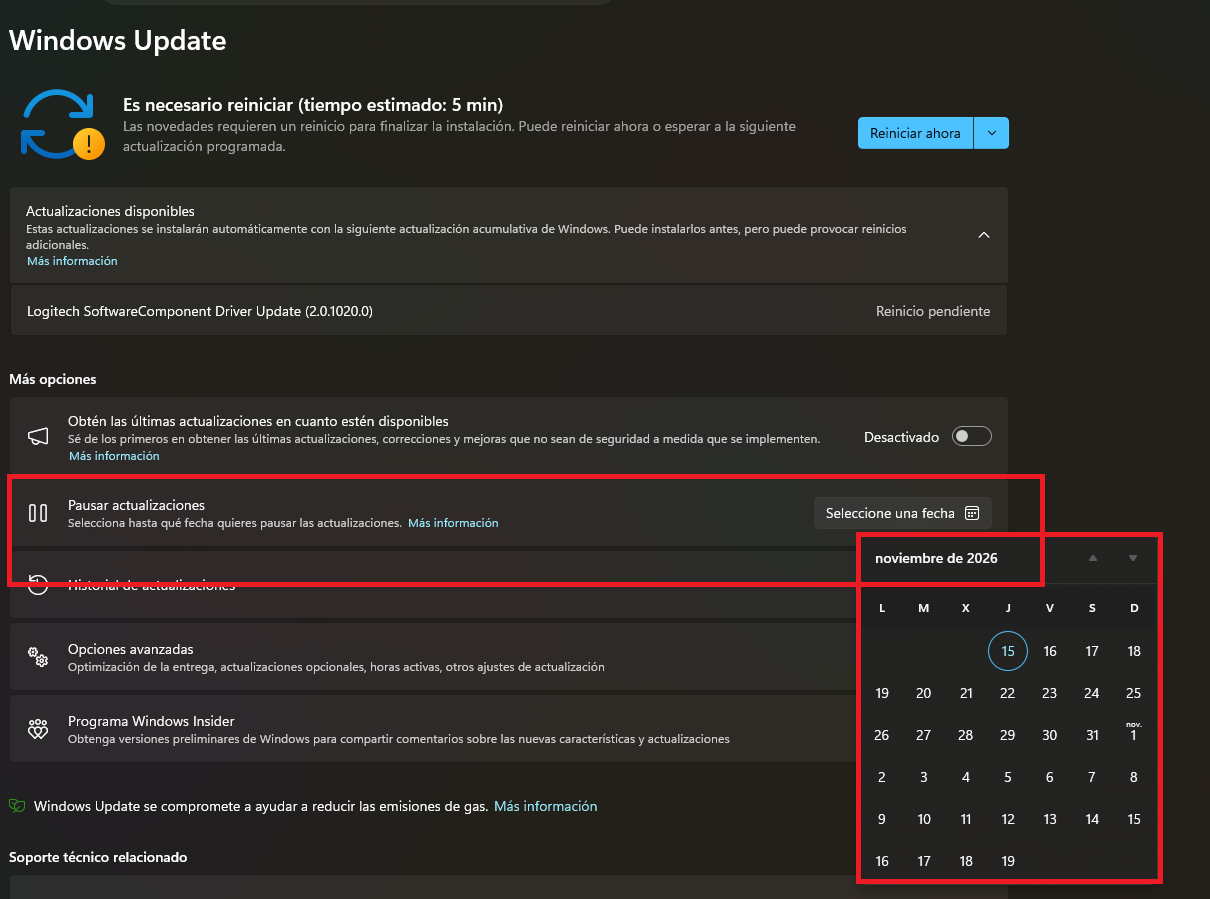Go to next month with calendar down arrow
The image size is (1210, 899).
coord(1133,558)
